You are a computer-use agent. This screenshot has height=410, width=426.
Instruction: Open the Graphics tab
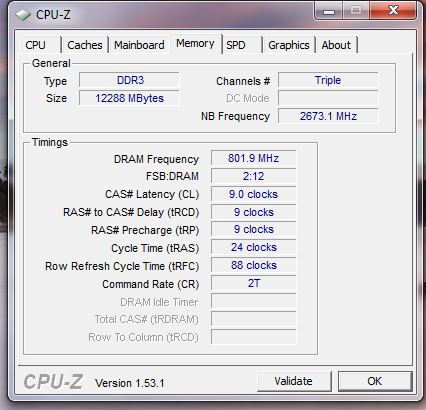coord(289,45)
